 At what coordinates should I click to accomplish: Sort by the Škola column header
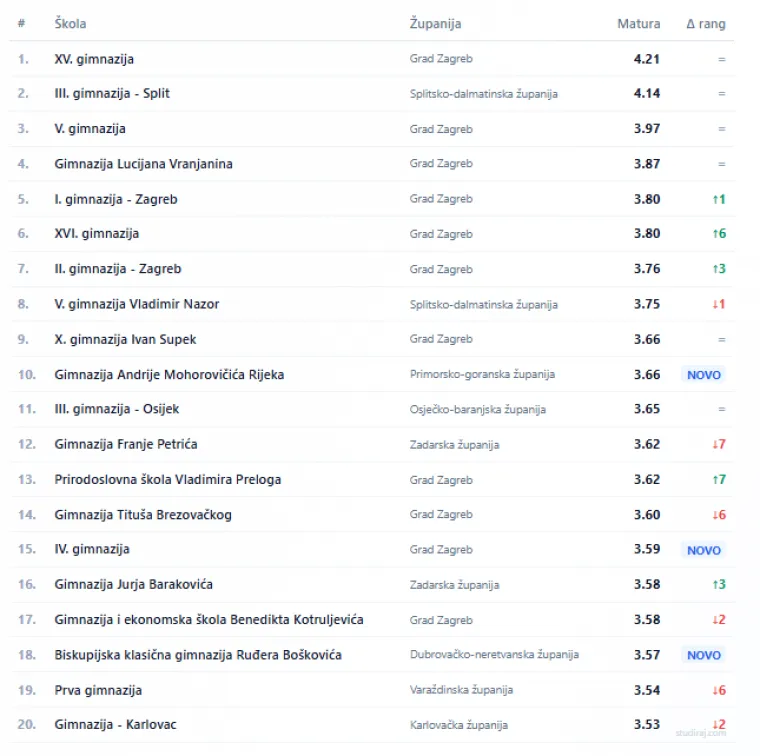(x=70, y=24)
